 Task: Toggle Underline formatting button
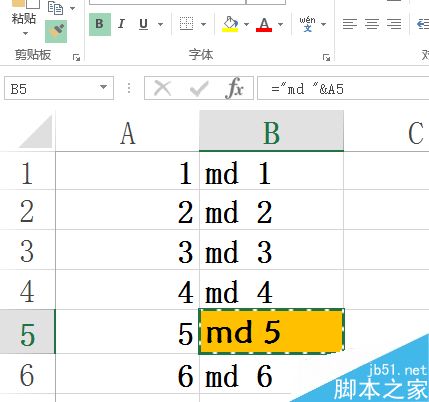click(144, 24)
